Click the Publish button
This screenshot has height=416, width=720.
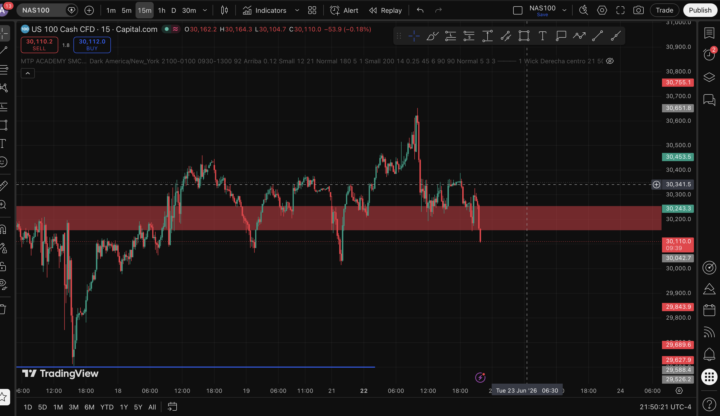700,10
